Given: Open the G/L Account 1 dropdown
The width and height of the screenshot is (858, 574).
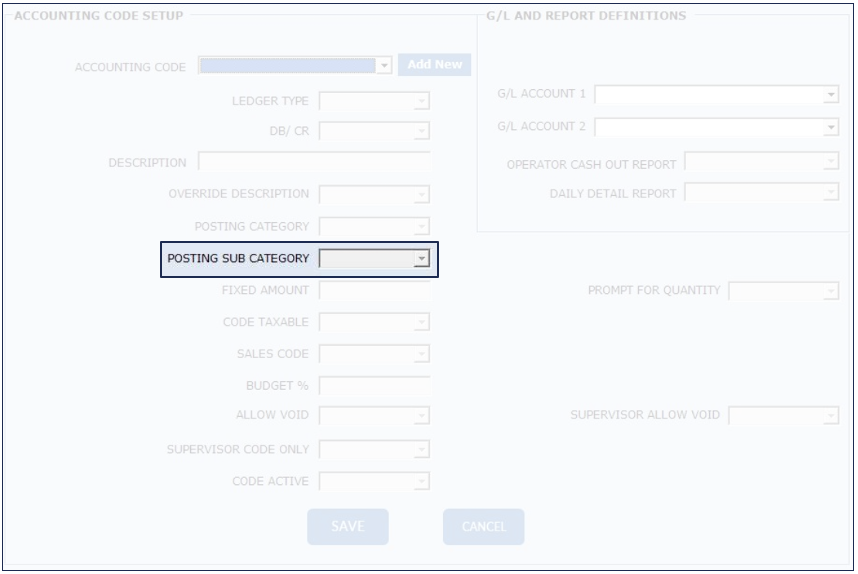Looking at the screenshot, I should pos(716,95).
